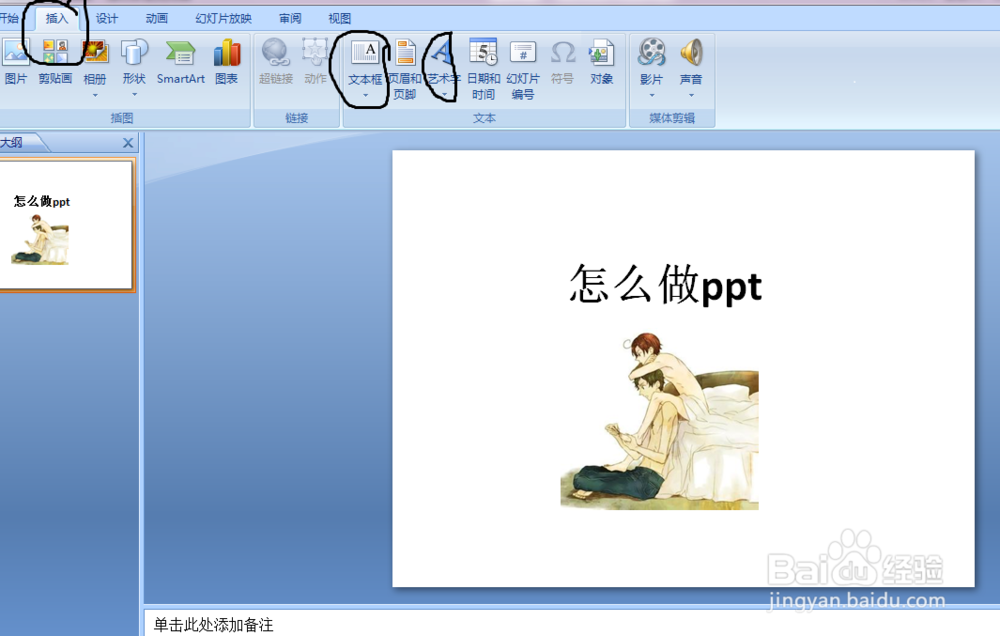Screen dimensions: 1000x636
Task: Open 页眉和页脚 header and footer
Action: pos(405,69)
